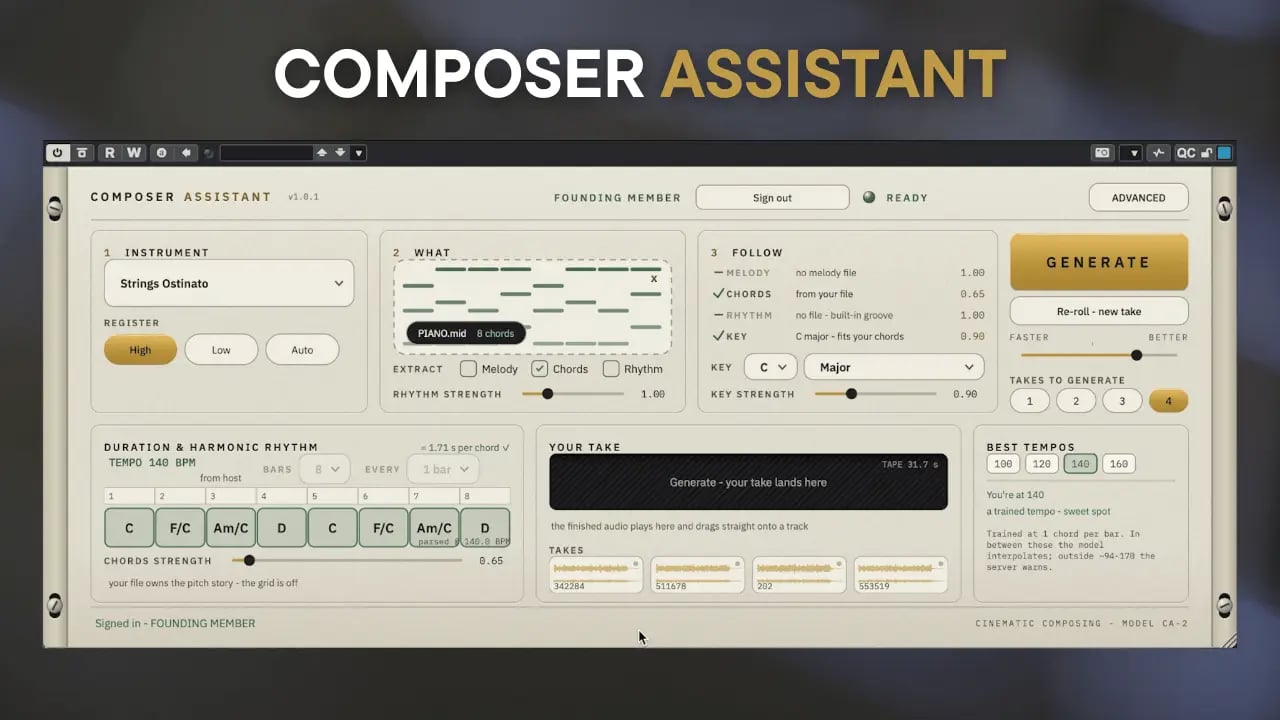Toggle the CHORDS follow checkmark
Viewport: 1280px width, 720px height.
point(719,294)
